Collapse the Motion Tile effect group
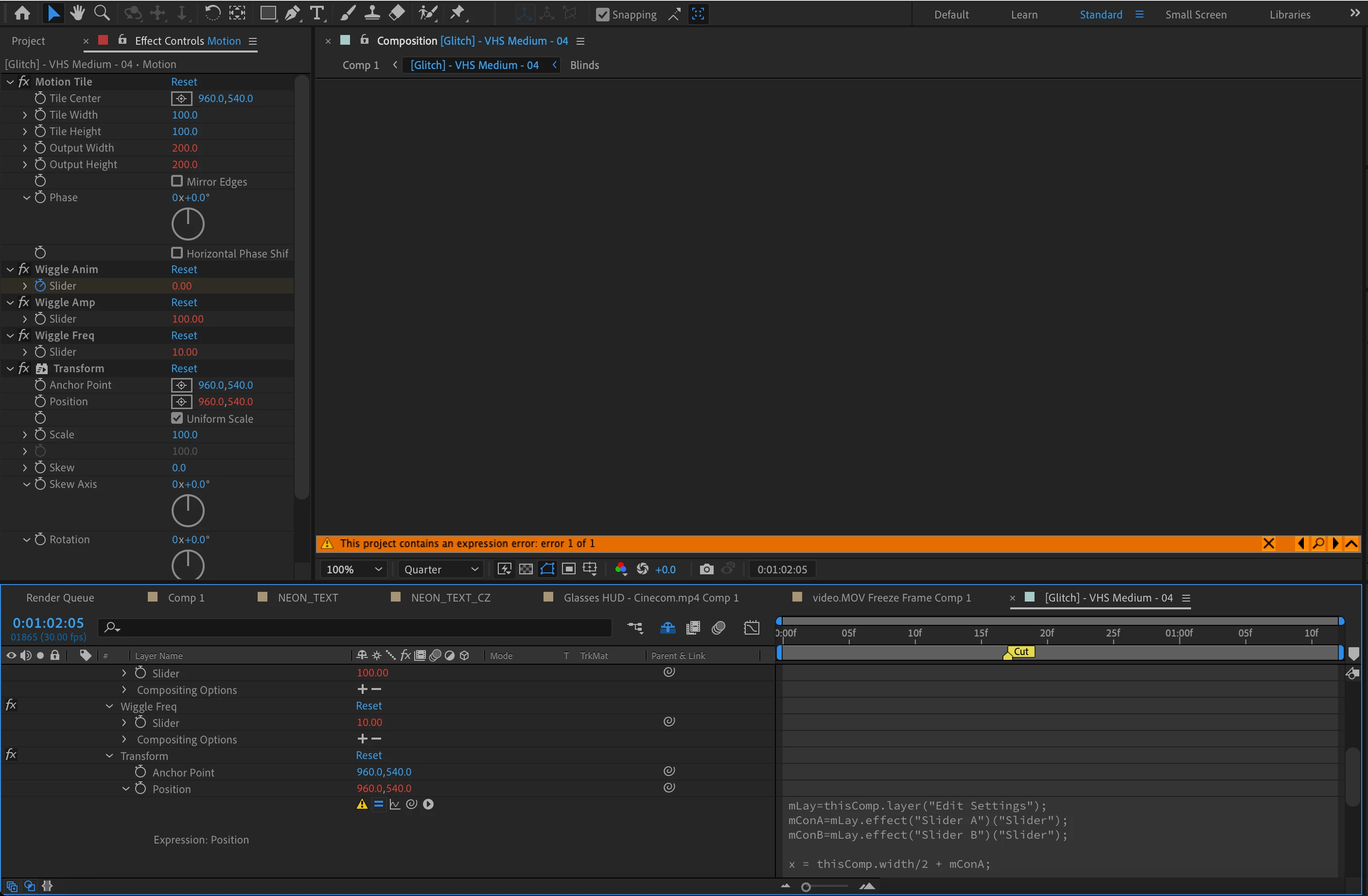1368x896 pixels. point(10,82)
